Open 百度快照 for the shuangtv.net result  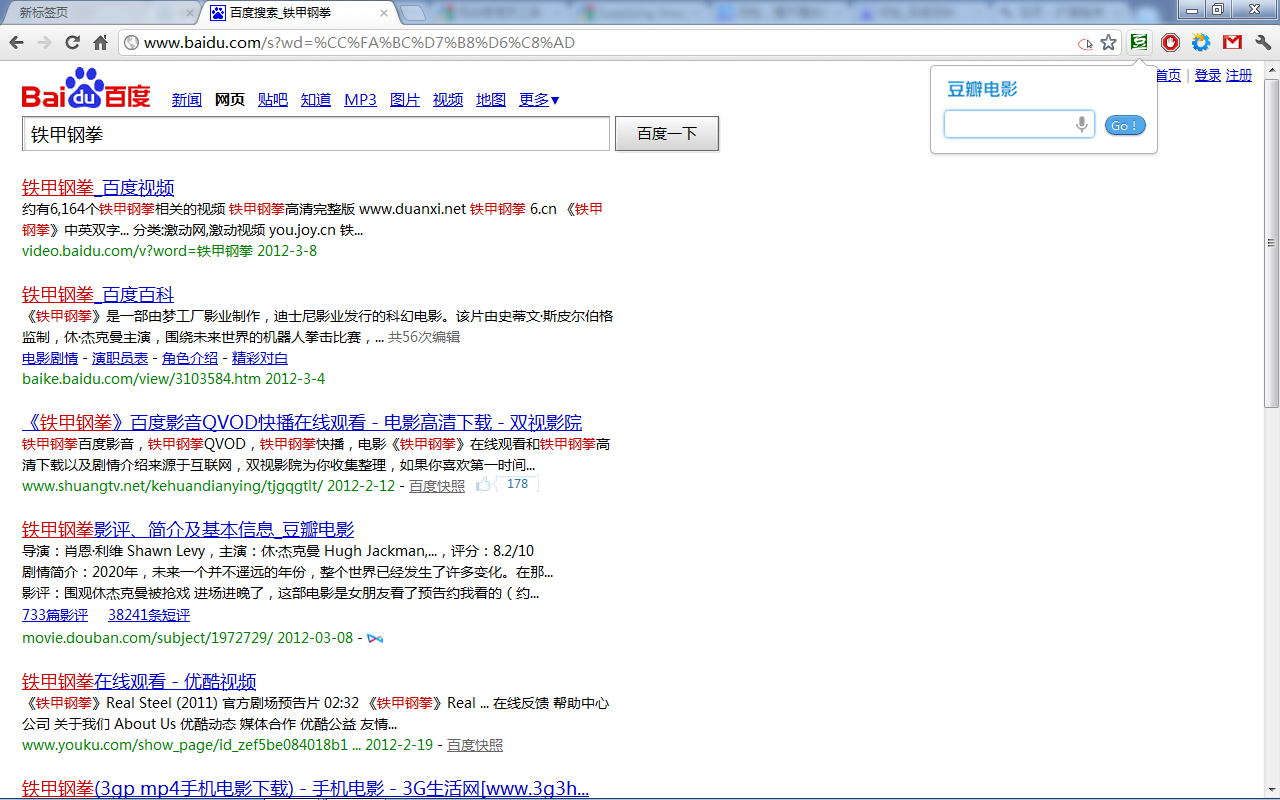click(437, 486)
